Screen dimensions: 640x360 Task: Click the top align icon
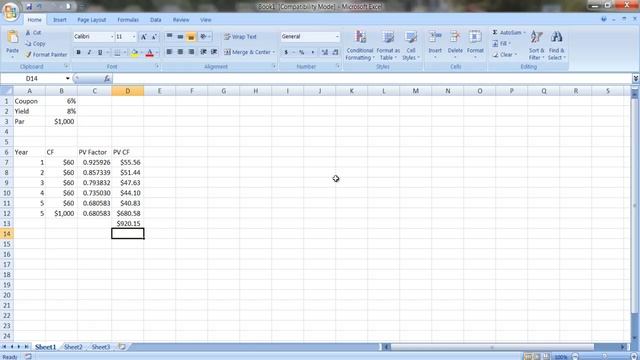(x=169, y=37)
